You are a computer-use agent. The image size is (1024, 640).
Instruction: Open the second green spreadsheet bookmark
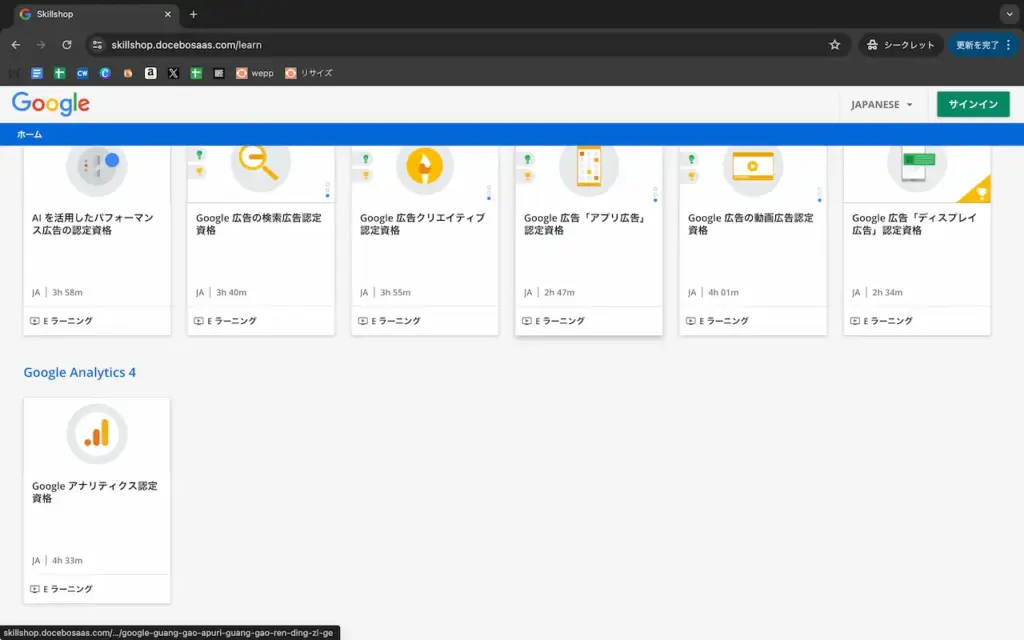click(x=196, y=73)
